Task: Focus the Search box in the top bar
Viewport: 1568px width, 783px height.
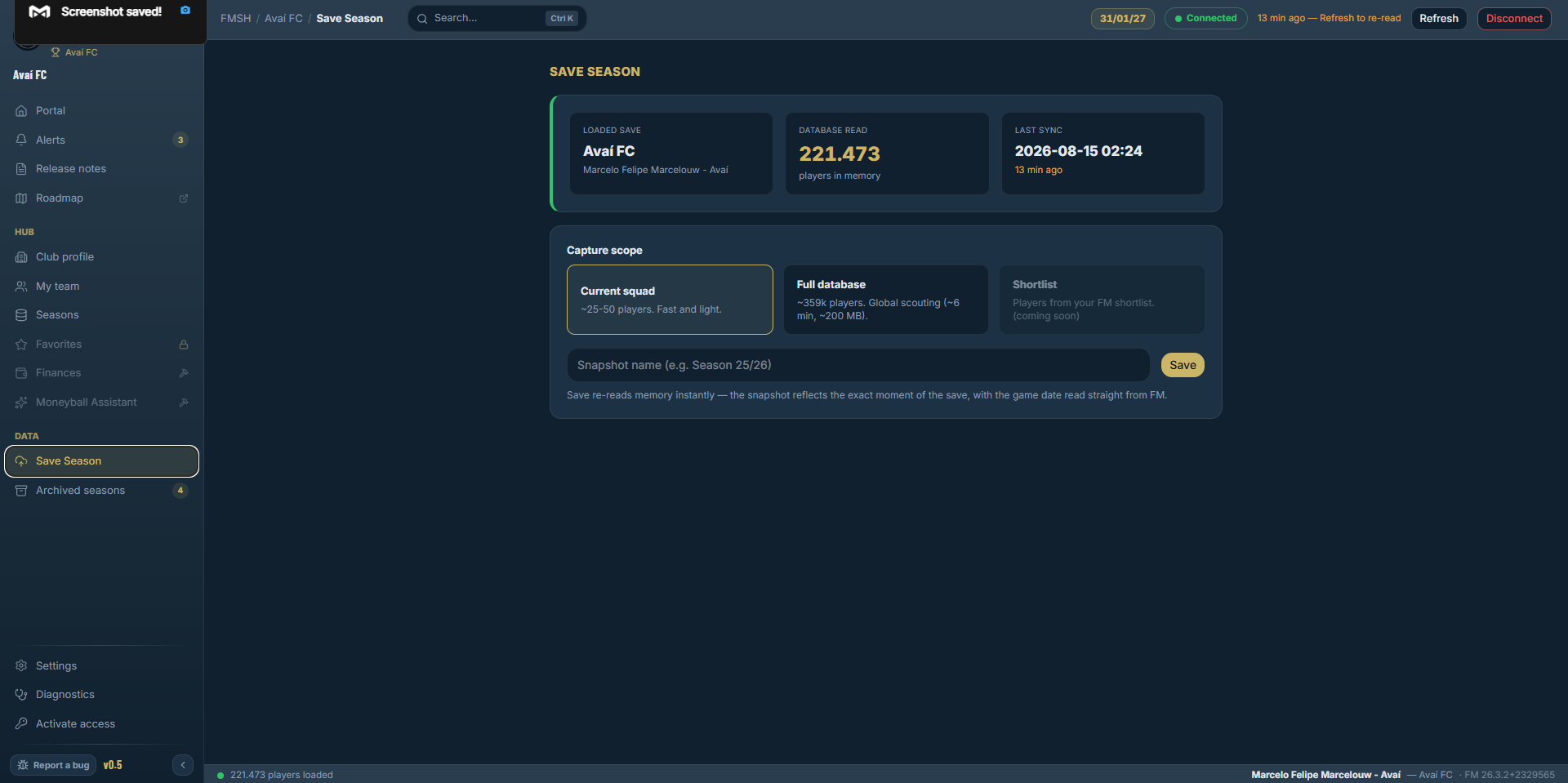Action: coord(497,19)
